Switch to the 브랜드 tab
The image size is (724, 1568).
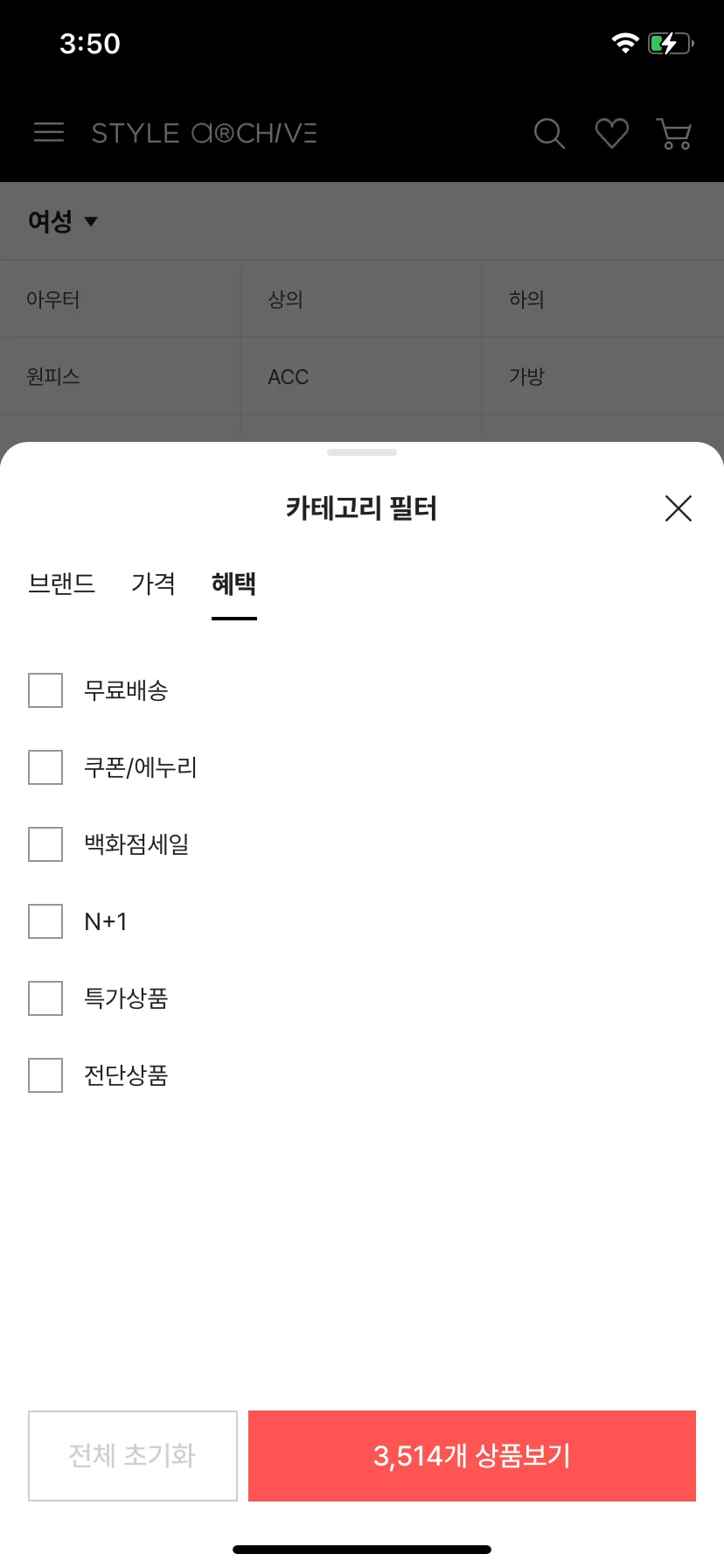click(61, 584)
